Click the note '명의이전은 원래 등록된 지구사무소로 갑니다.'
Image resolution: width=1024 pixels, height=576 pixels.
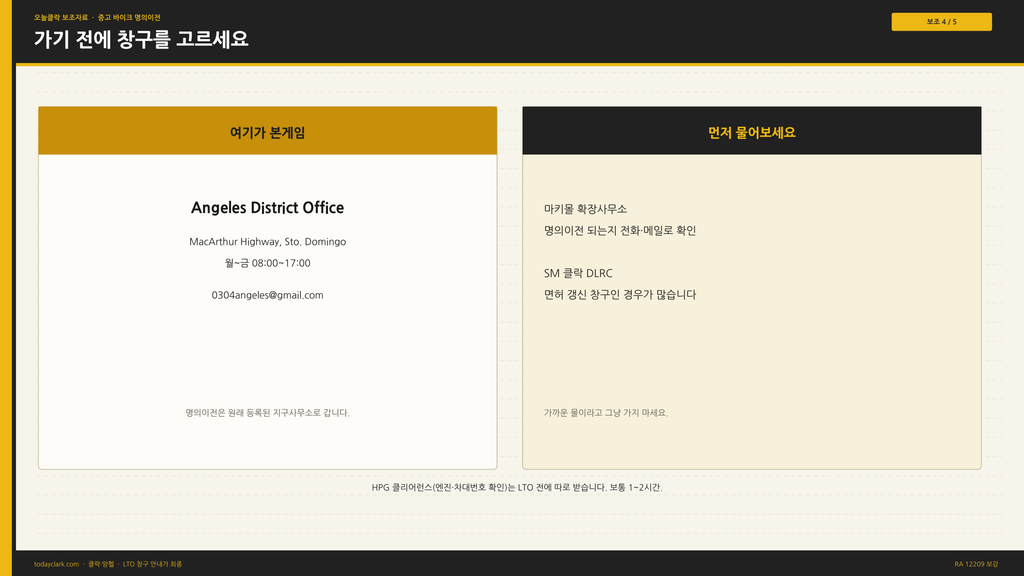268,413
